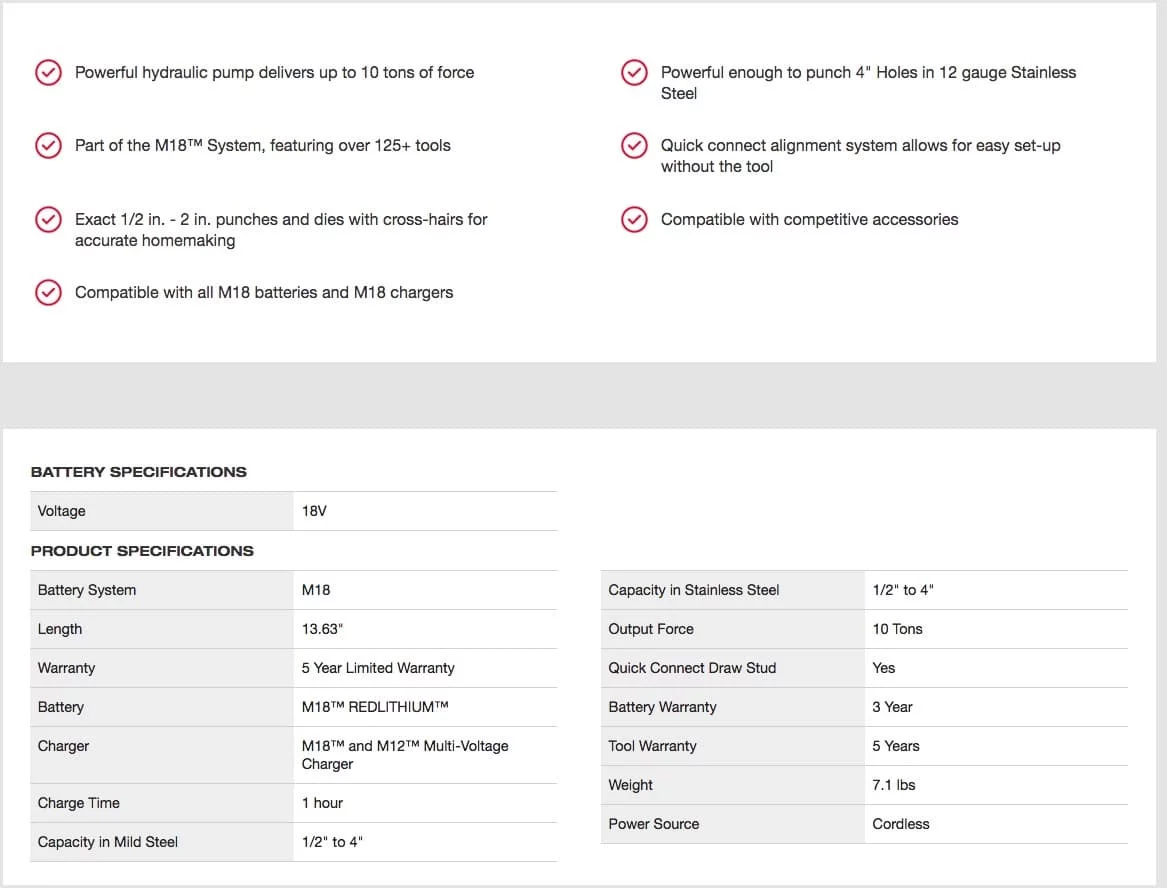
Task: Click checkmark icon beside hydraulic pump feature
Action: coord(48,72)
